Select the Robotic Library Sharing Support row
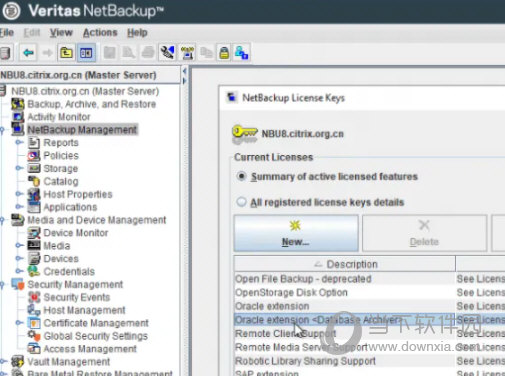 [x=345, y=361]
